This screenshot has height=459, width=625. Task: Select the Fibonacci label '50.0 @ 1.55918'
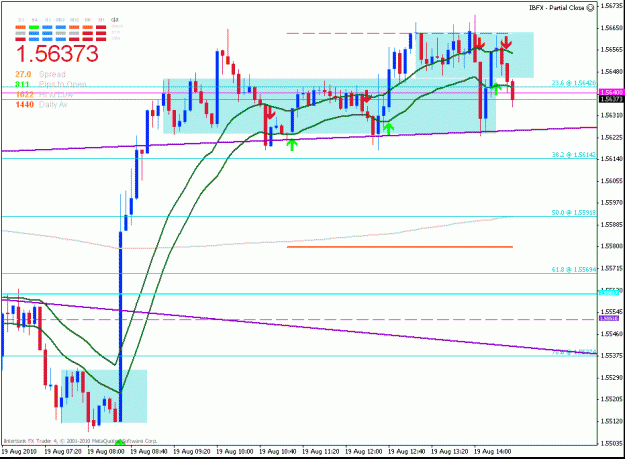point(574,213)
